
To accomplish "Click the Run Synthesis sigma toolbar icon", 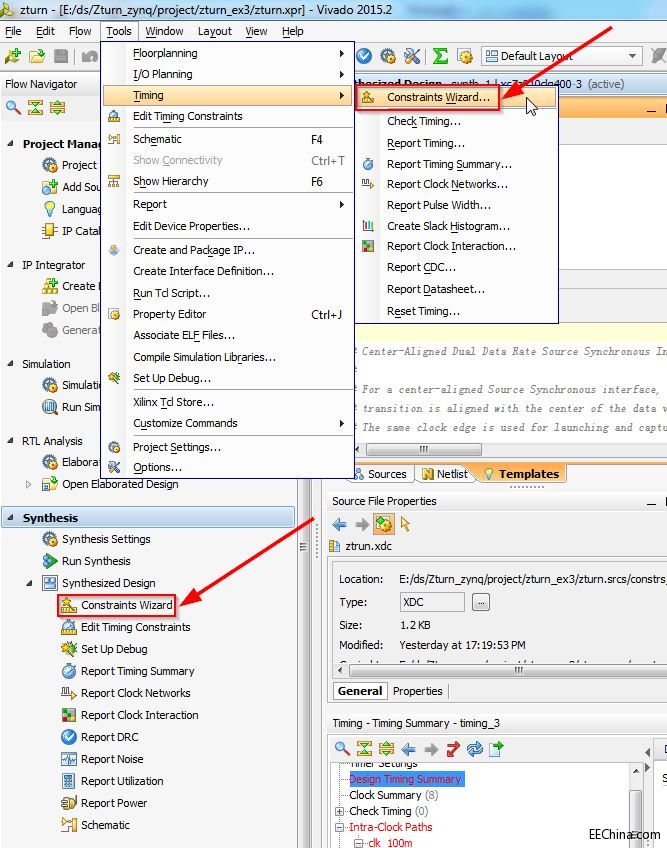I will coord(440,56).
